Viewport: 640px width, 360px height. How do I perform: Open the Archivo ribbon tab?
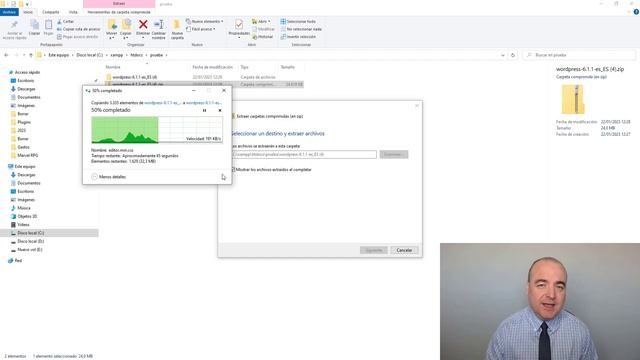(x=9, y=12)
